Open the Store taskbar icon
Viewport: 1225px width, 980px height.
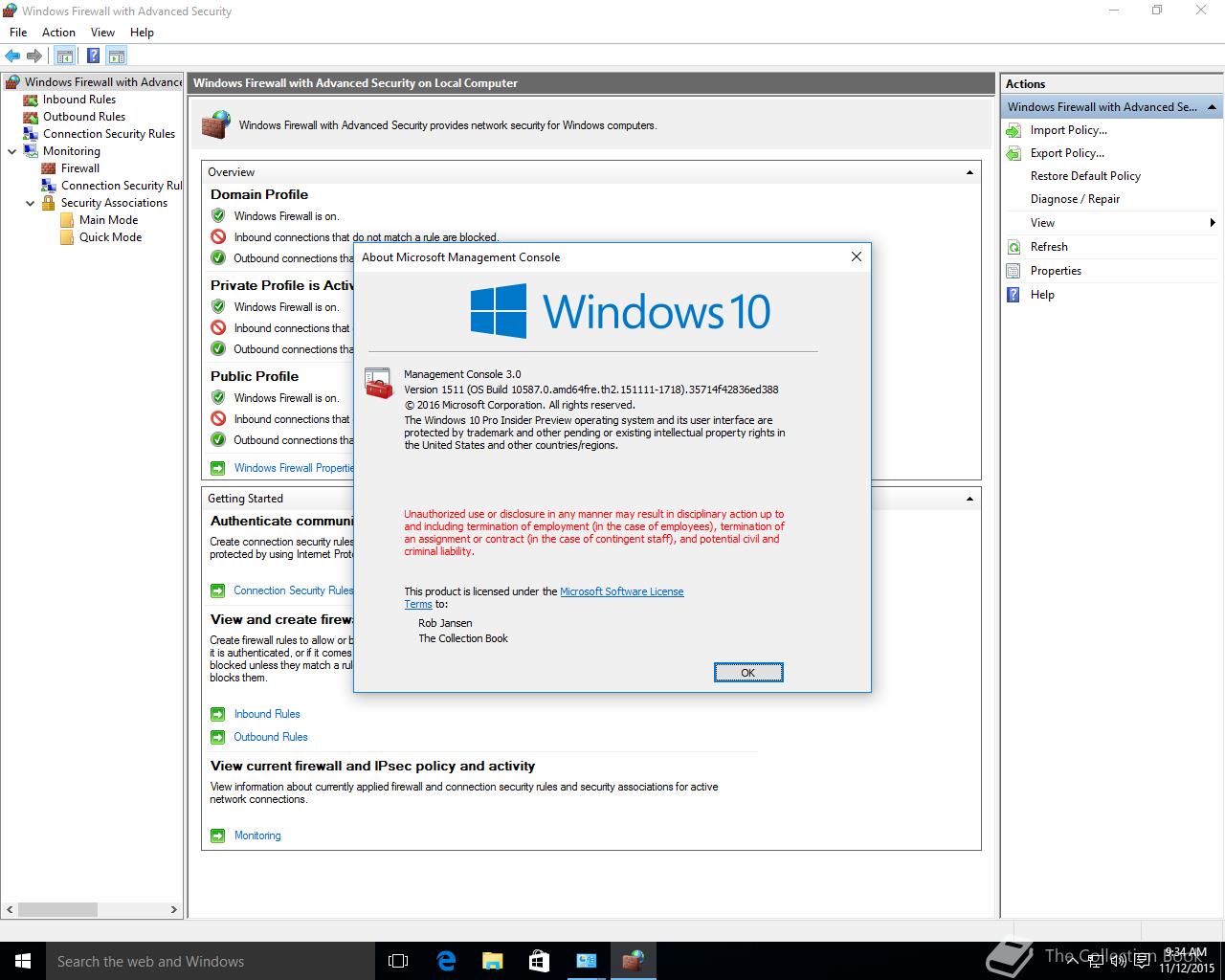point(539,961)
